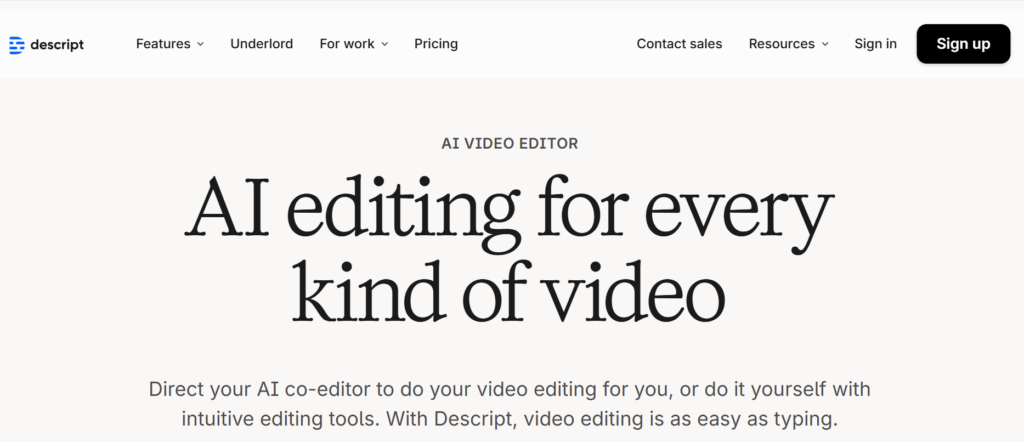This screenshot has height=442, width=1024.
Task: Expand the chevron next to Features
Action: 201,44
